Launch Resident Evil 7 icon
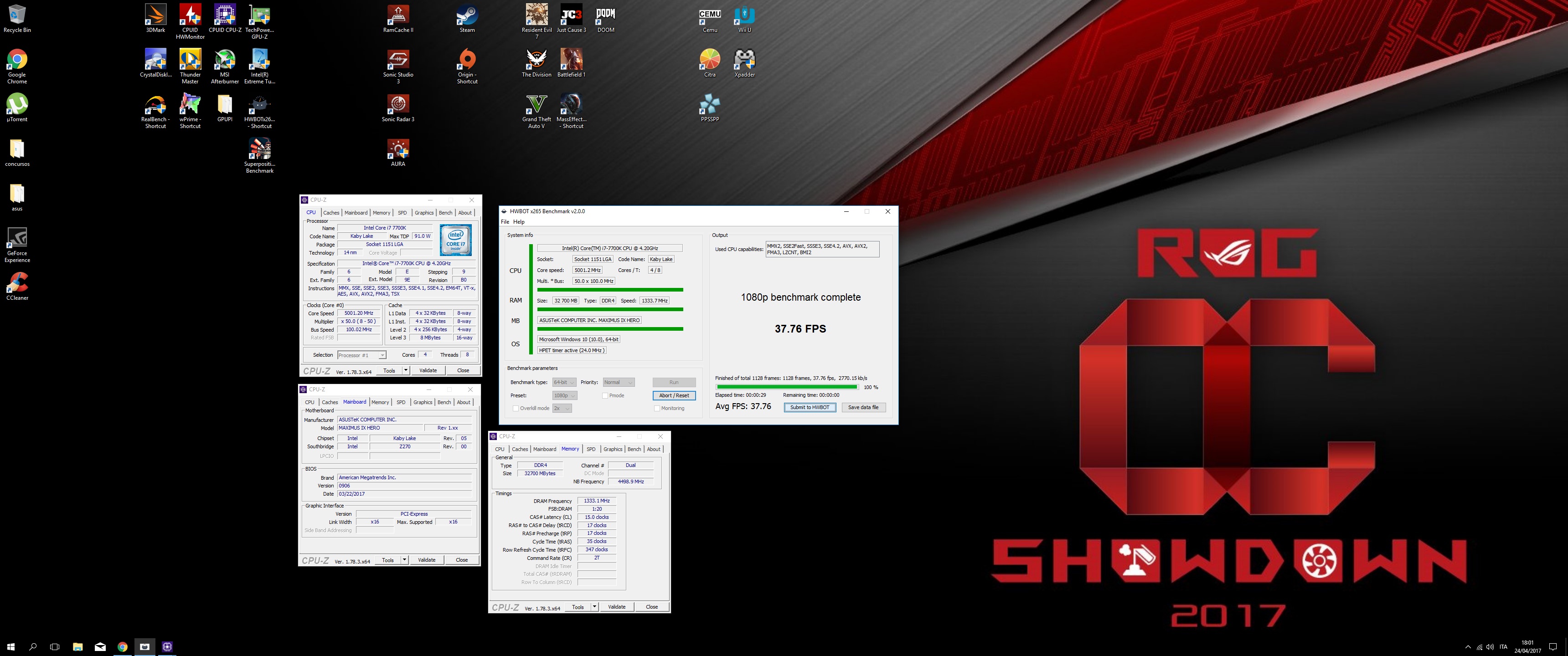 (x=536, y=21)
